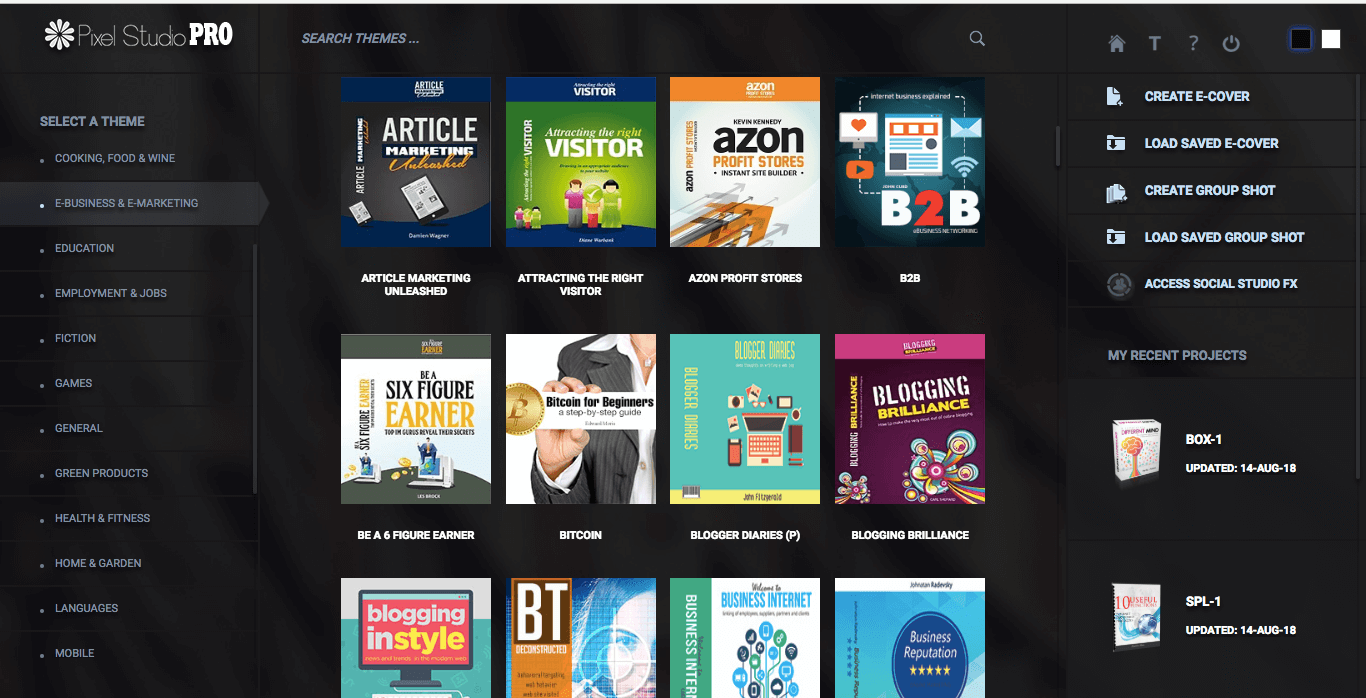Click the Create E-Cover link

pyautogui.click(x=1197, y=96)
